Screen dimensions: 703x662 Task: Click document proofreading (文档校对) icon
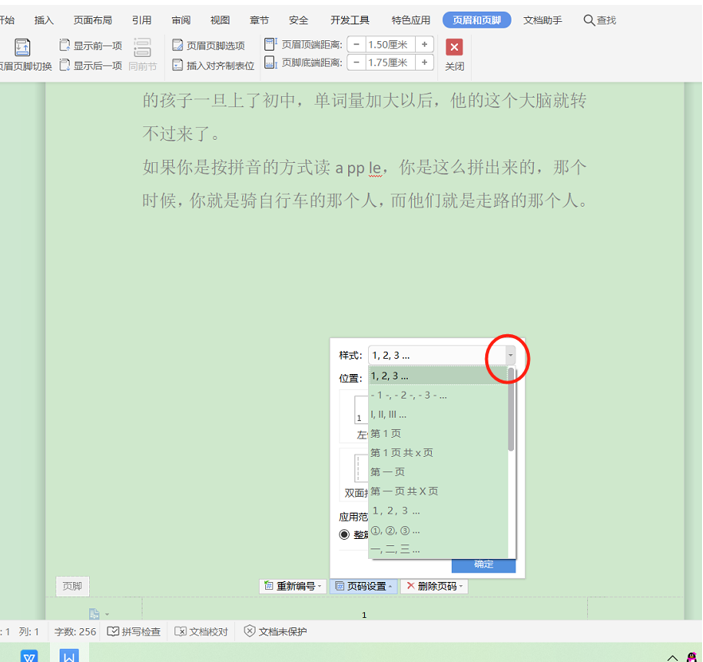(180, 631)
